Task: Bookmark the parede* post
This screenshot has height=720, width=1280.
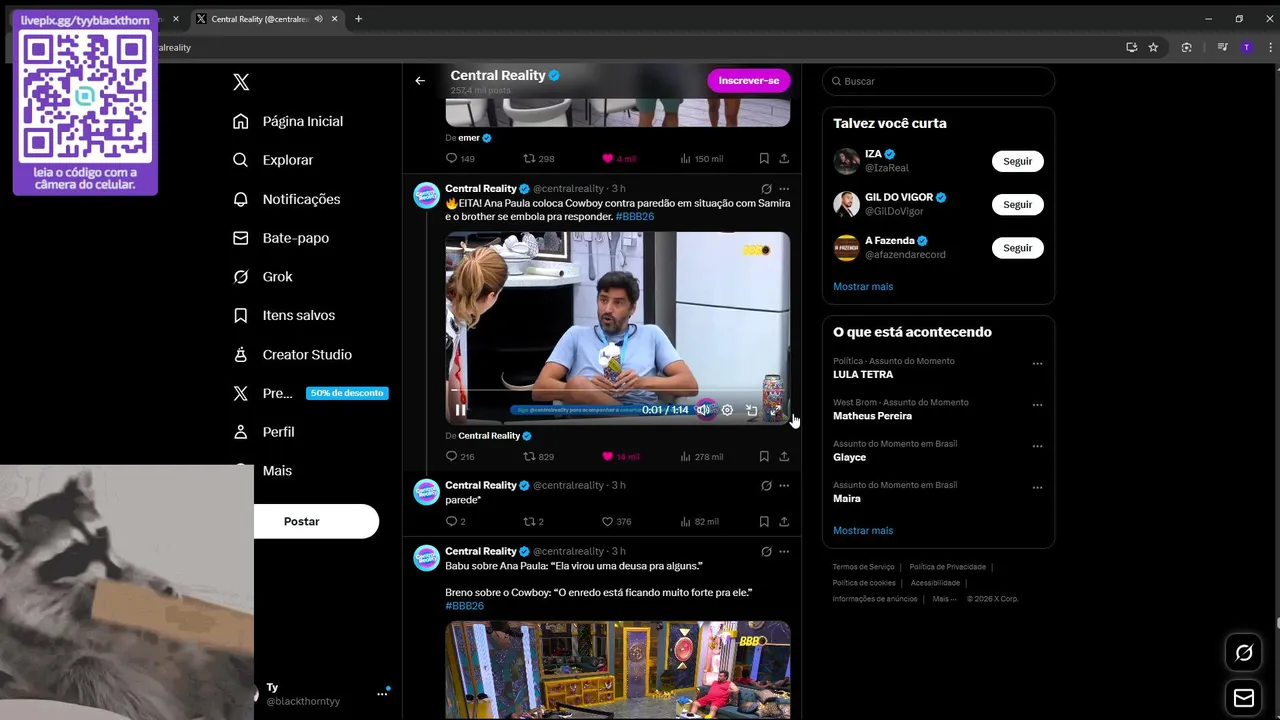Action: [764, 521]
